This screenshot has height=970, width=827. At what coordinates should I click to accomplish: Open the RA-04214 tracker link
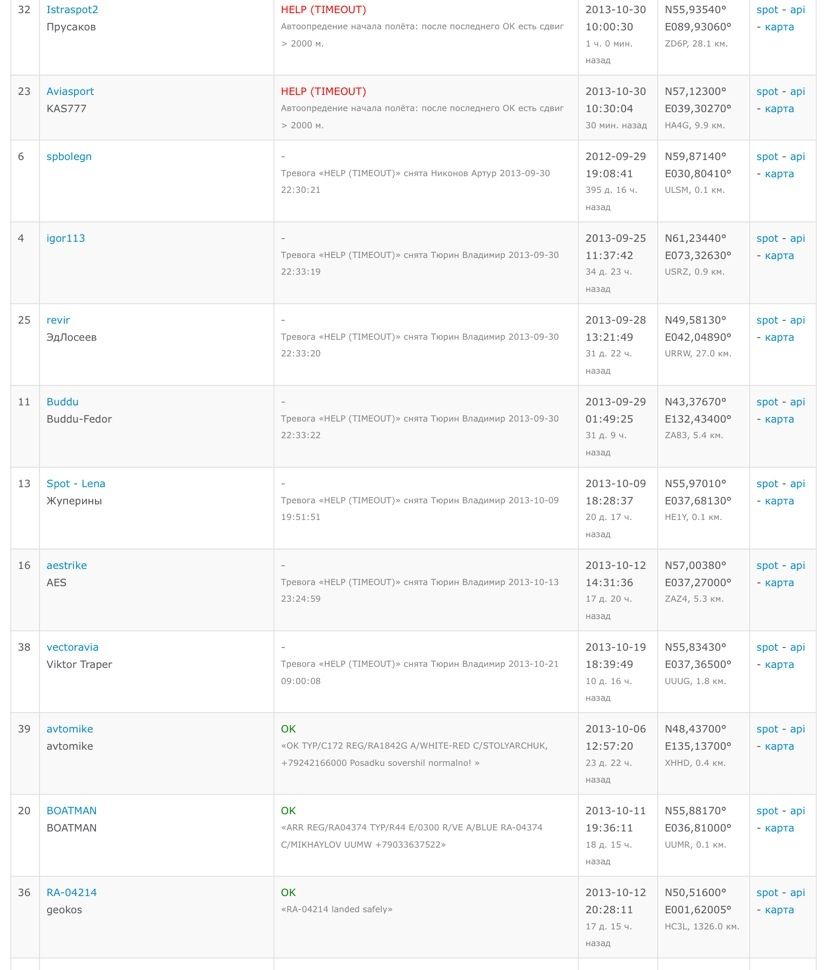pyautogui.click(x=72, y=893)
